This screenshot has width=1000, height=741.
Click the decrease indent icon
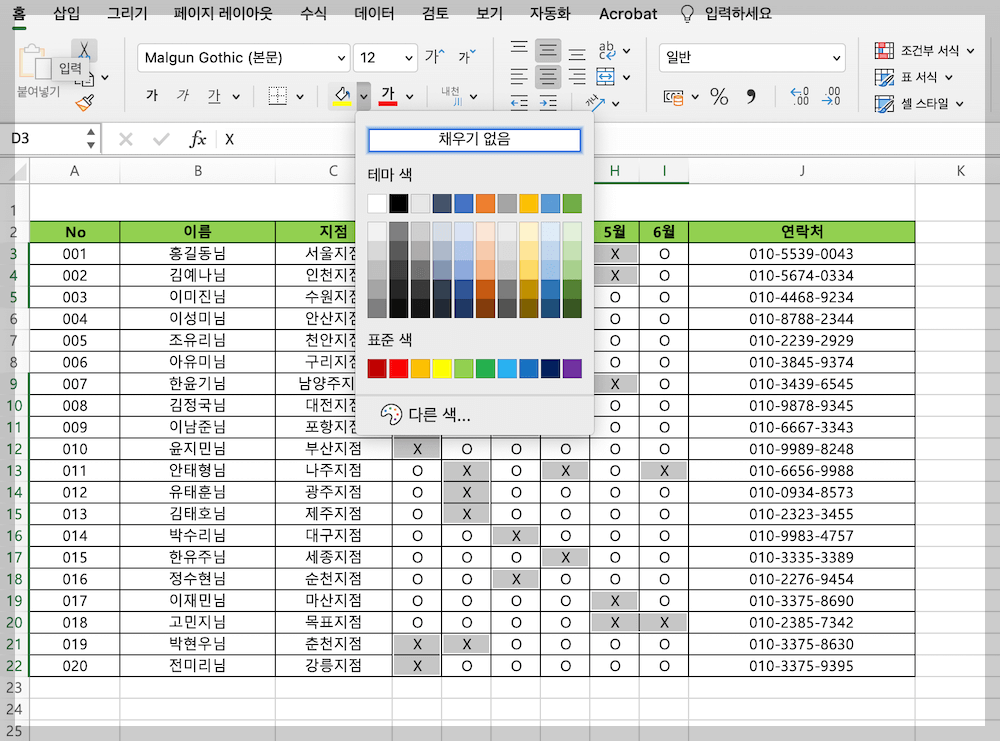[x=519, y=103]
